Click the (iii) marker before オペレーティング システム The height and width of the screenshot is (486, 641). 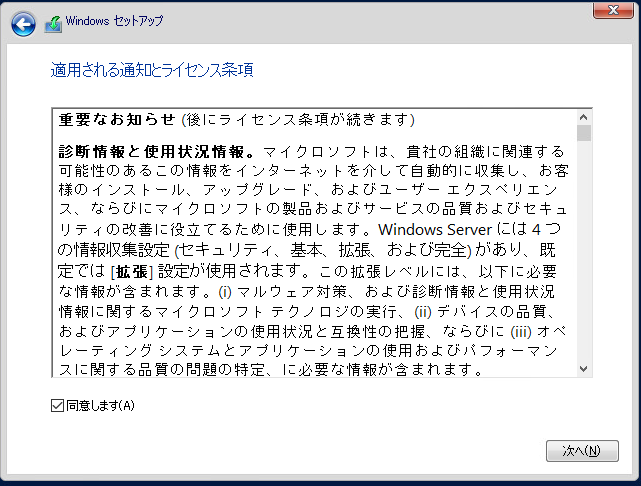point(521,331)
